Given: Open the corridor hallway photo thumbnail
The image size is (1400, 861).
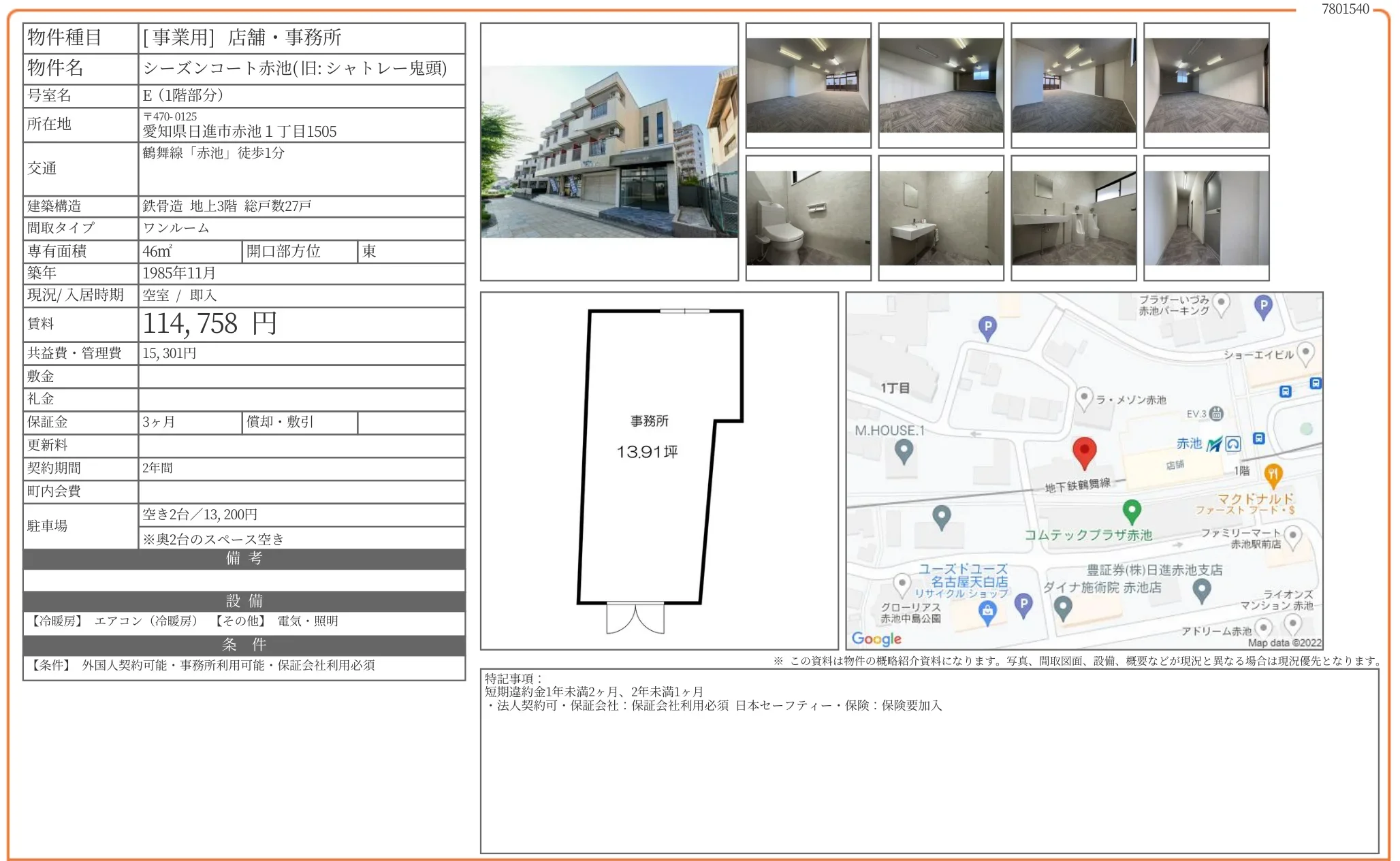Looking at the screenshot, I should pos(1206,218).
